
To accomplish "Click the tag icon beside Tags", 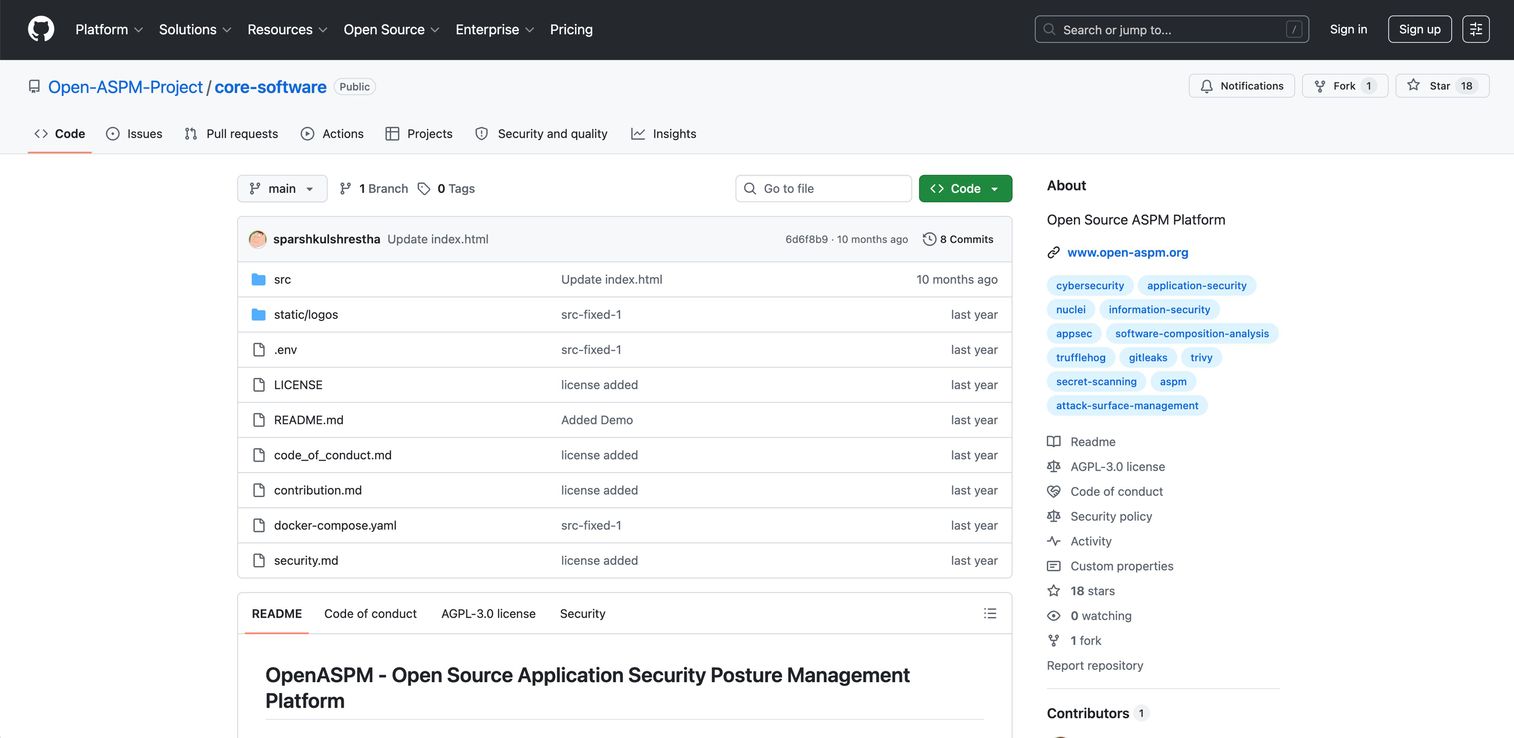I will (x=424, y=188).
